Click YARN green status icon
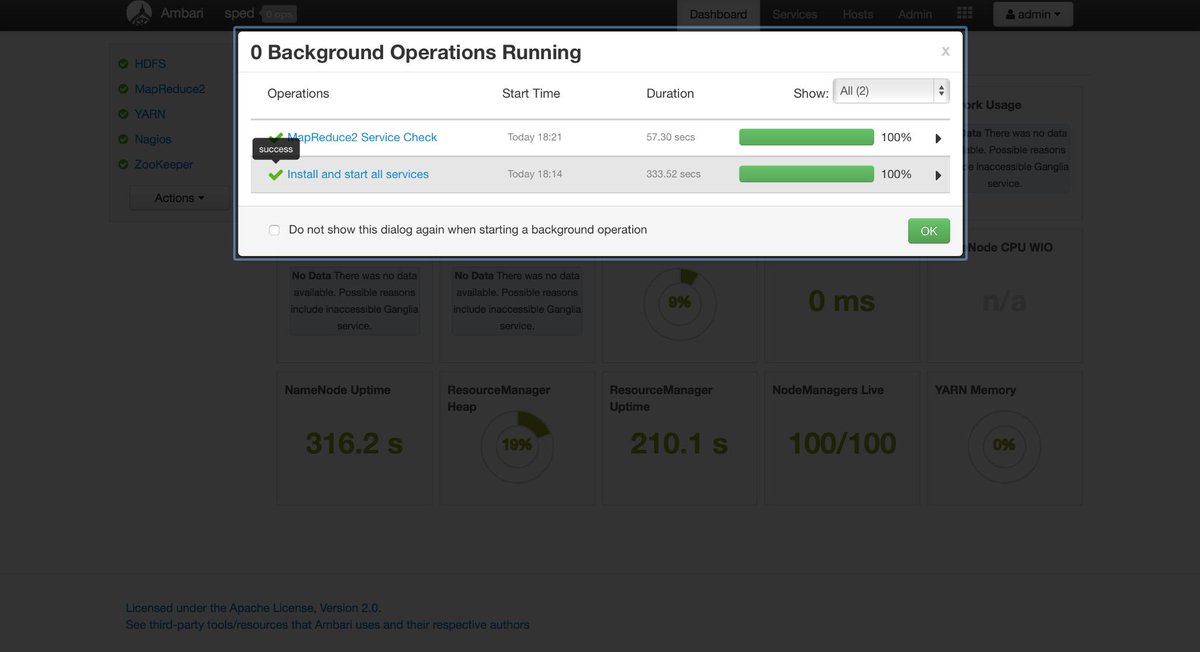The height and width of the screenshot is (652, 1200). [123, 114]
